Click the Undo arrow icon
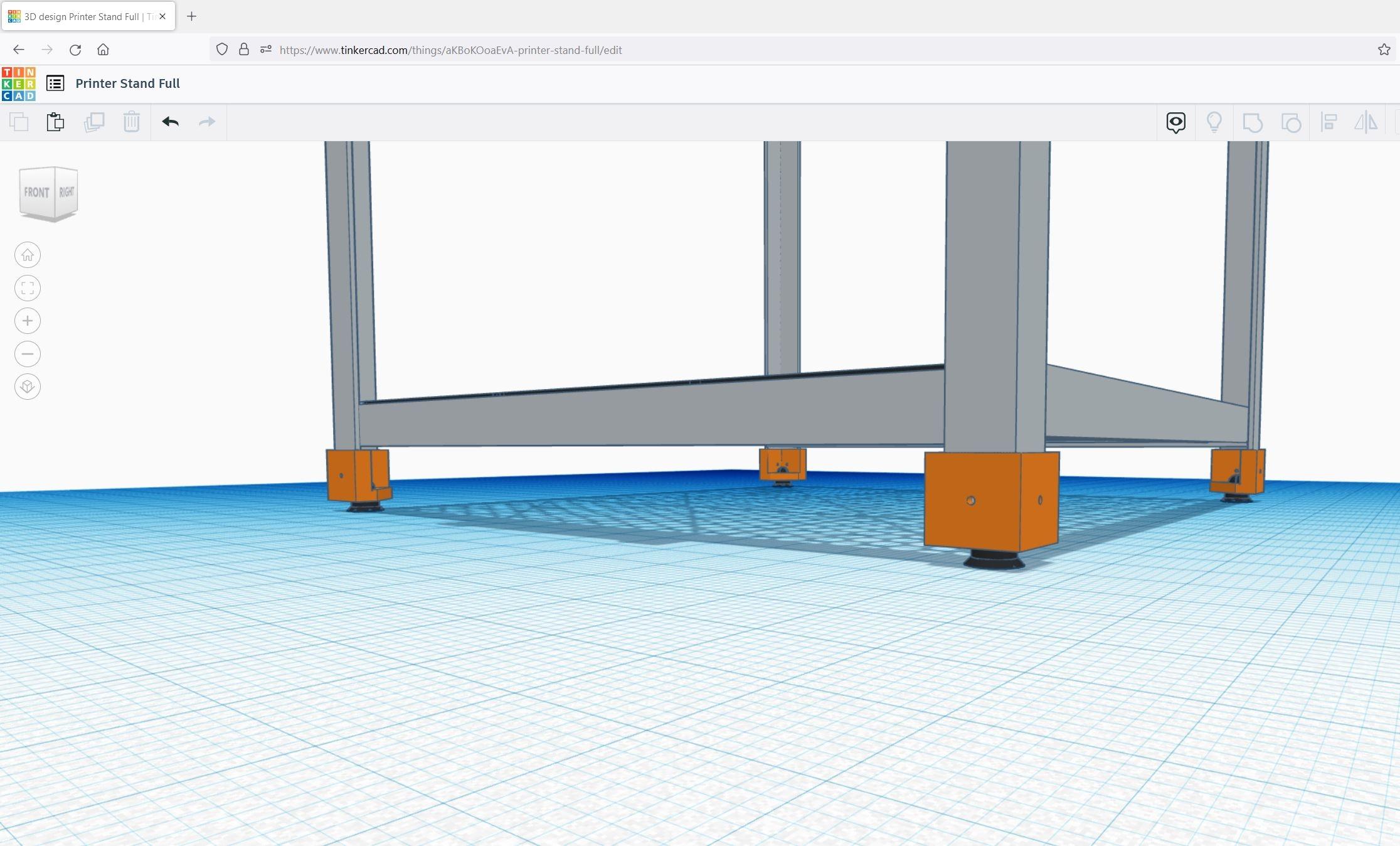The width and height of the screenshot is (1400, 846). point(170,122)
